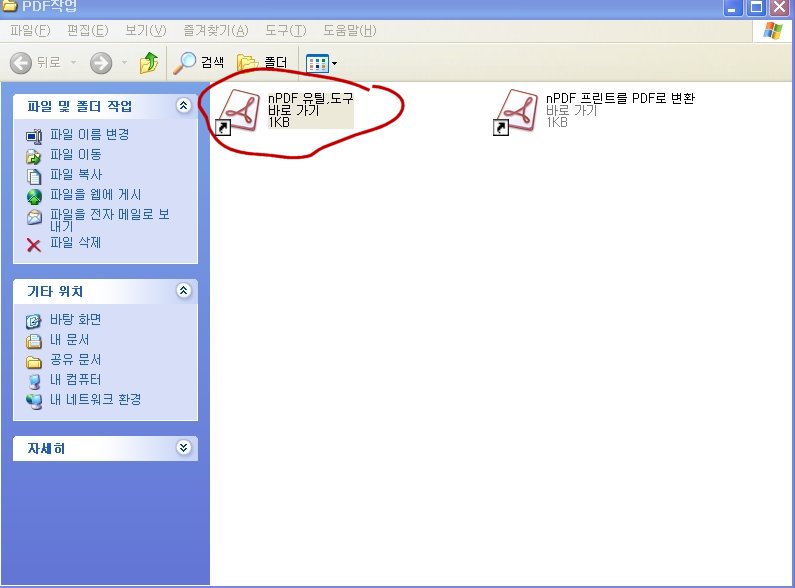The height and width of the screenshot is (588, 795).
Task: Click 파일 복사 copy link
Action: tap(75, 174)
